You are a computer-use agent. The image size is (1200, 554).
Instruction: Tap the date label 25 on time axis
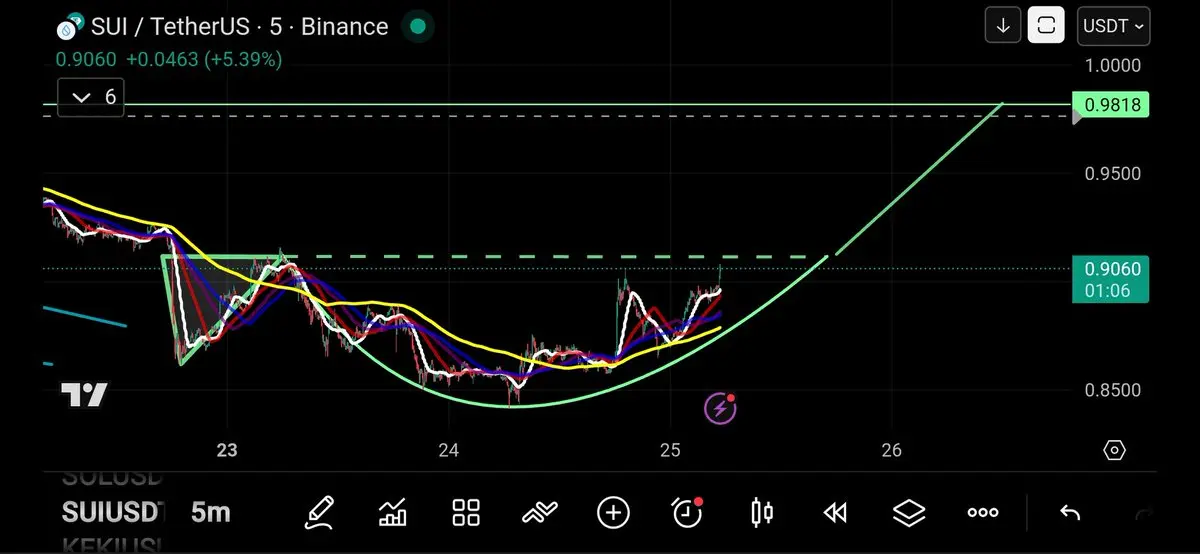670,450
